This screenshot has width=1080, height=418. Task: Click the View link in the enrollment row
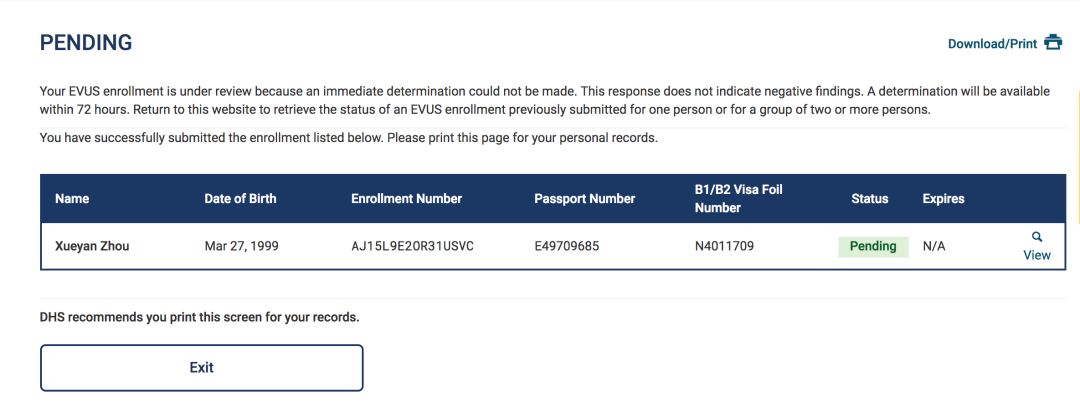coord(1037,255)
